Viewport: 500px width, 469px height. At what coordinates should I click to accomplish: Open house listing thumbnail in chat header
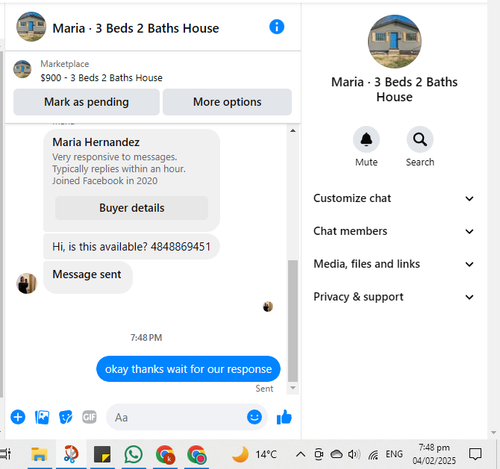click(x=31, y=27)
